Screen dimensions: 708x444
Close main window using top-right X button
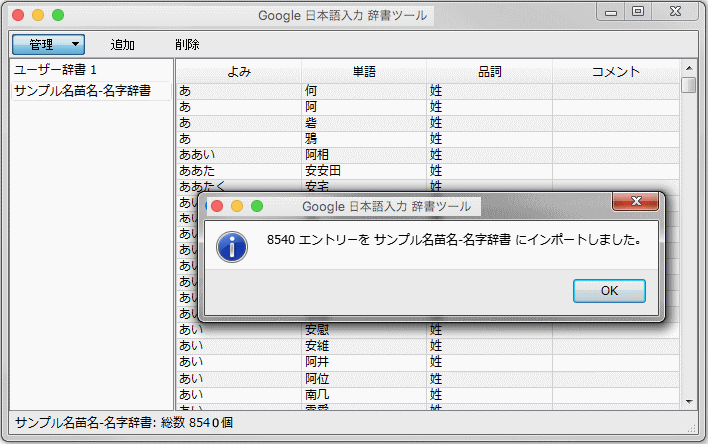click(675, 12)
